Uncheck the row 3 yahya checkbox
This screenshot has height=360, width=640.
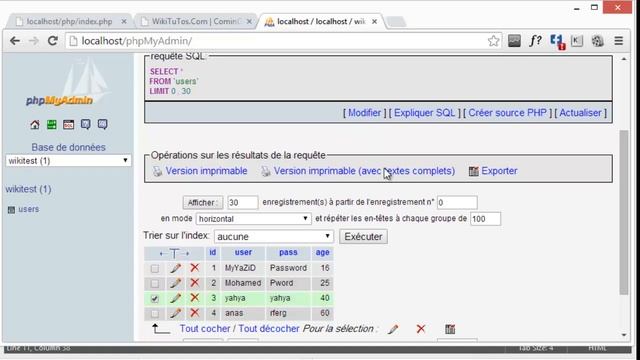tap(155, 298)
